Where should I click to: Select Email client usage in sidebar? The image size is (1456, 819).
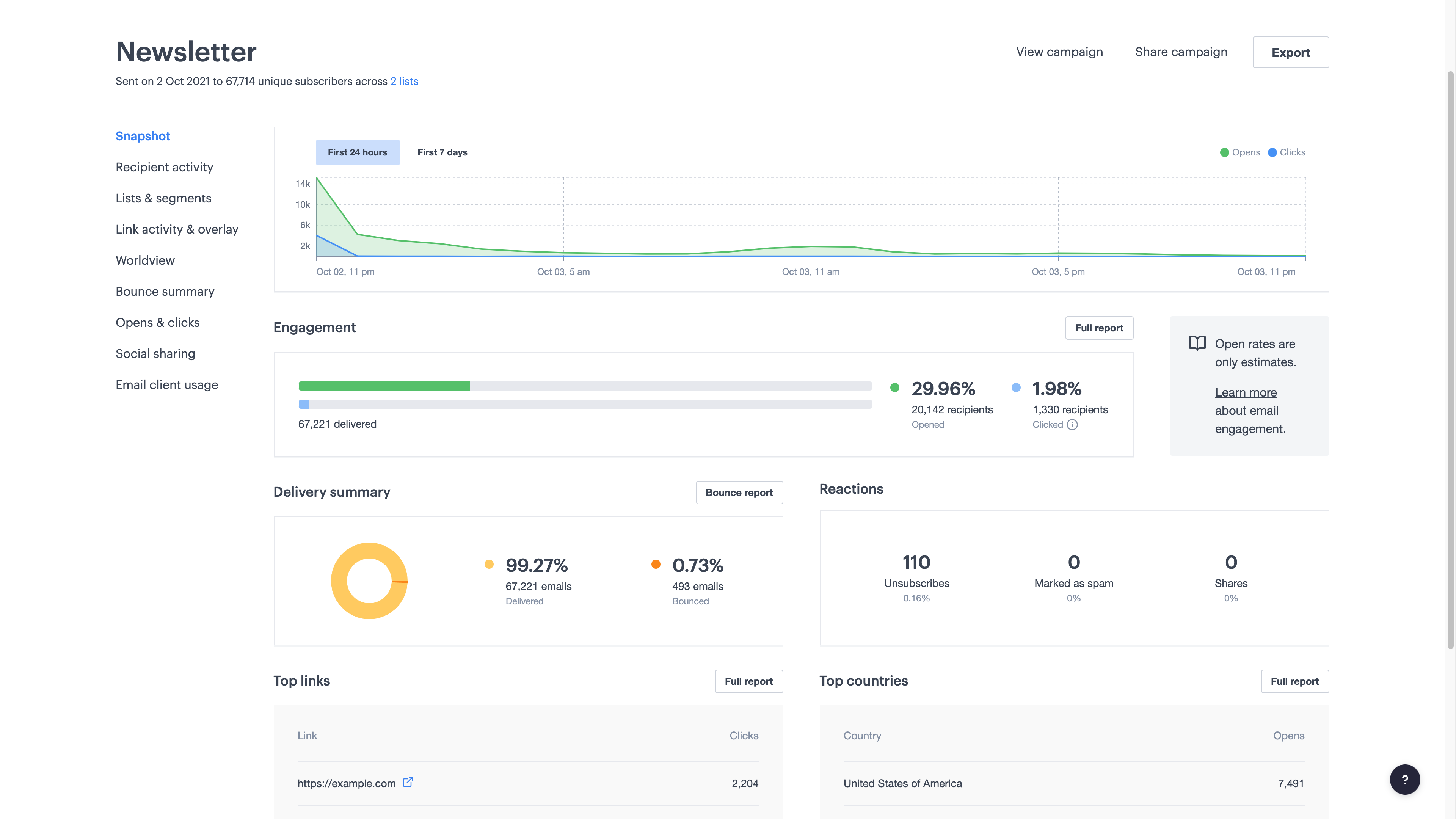coord(167,385)
